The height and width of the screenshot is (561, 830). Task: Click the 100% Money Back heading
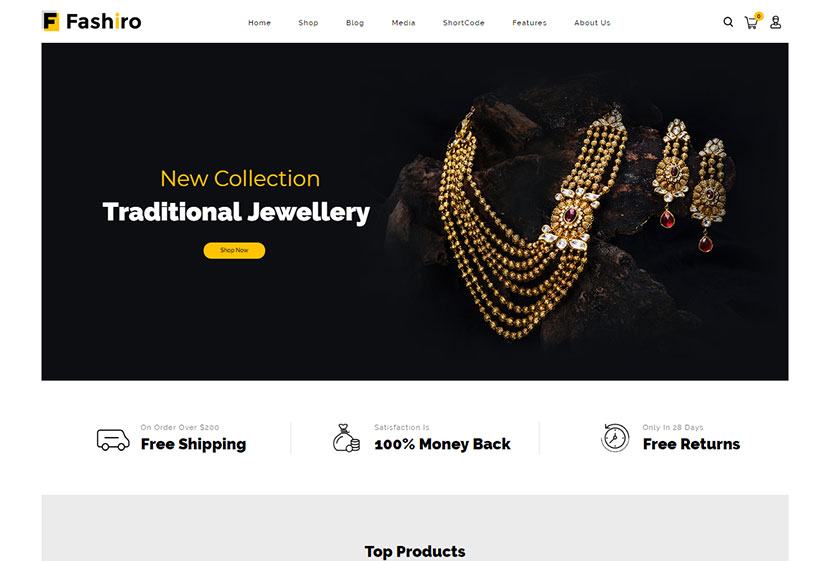pos(442,444)
